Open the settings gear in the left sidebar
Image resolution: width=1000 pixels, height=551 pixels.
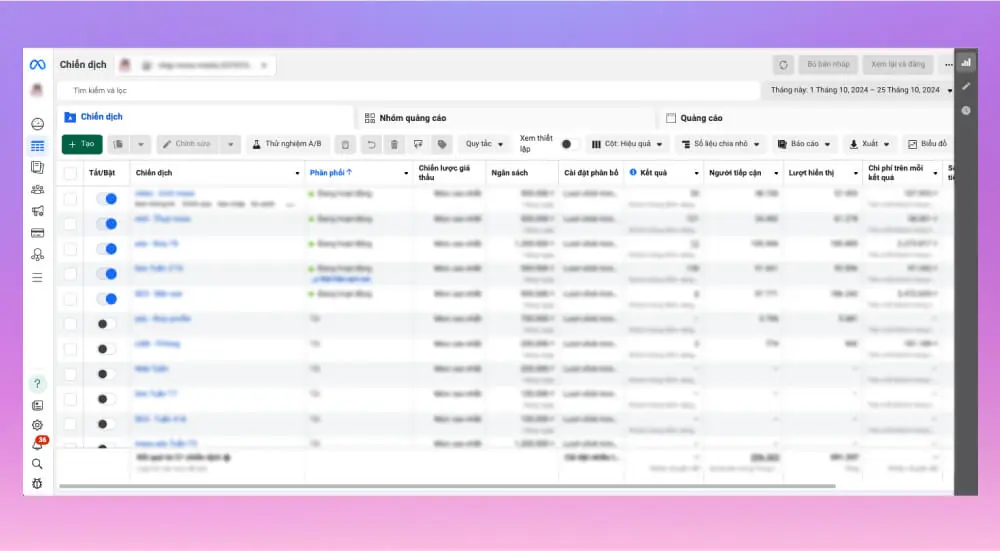37,425
